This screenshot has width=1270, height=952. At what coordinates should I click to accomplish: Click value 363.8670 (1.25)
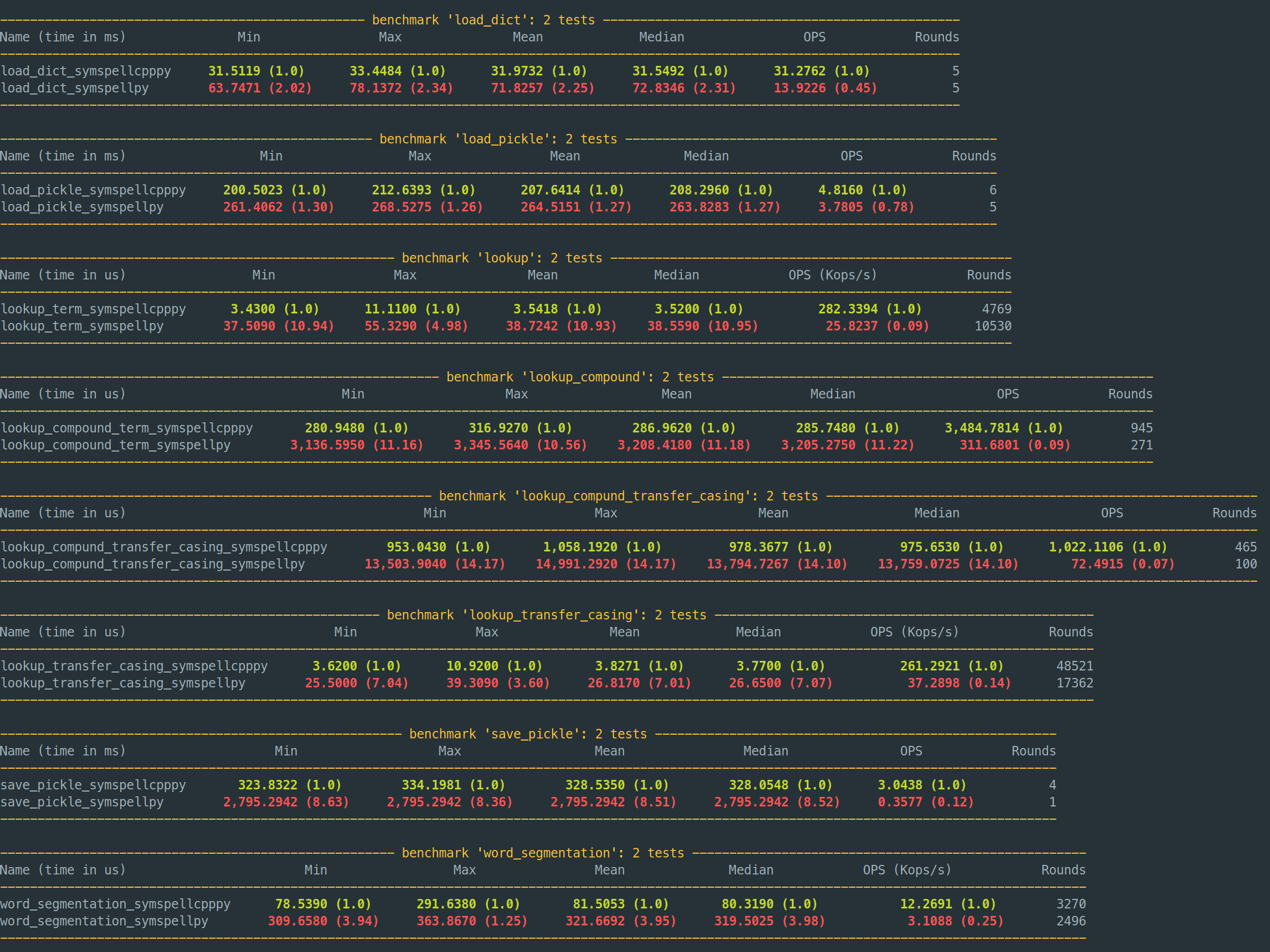click(x=472, y=922)
